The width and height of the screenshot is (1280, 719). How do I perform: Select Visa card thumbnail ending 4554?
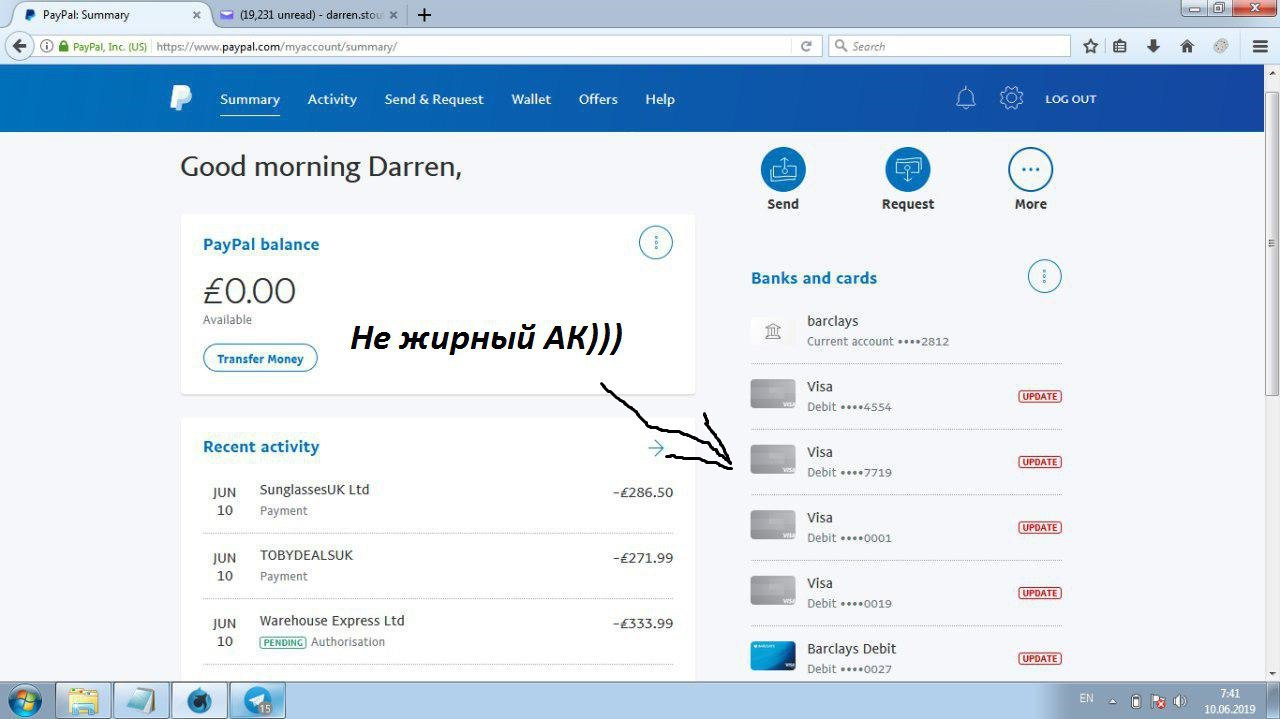click(x=773, y=395)
